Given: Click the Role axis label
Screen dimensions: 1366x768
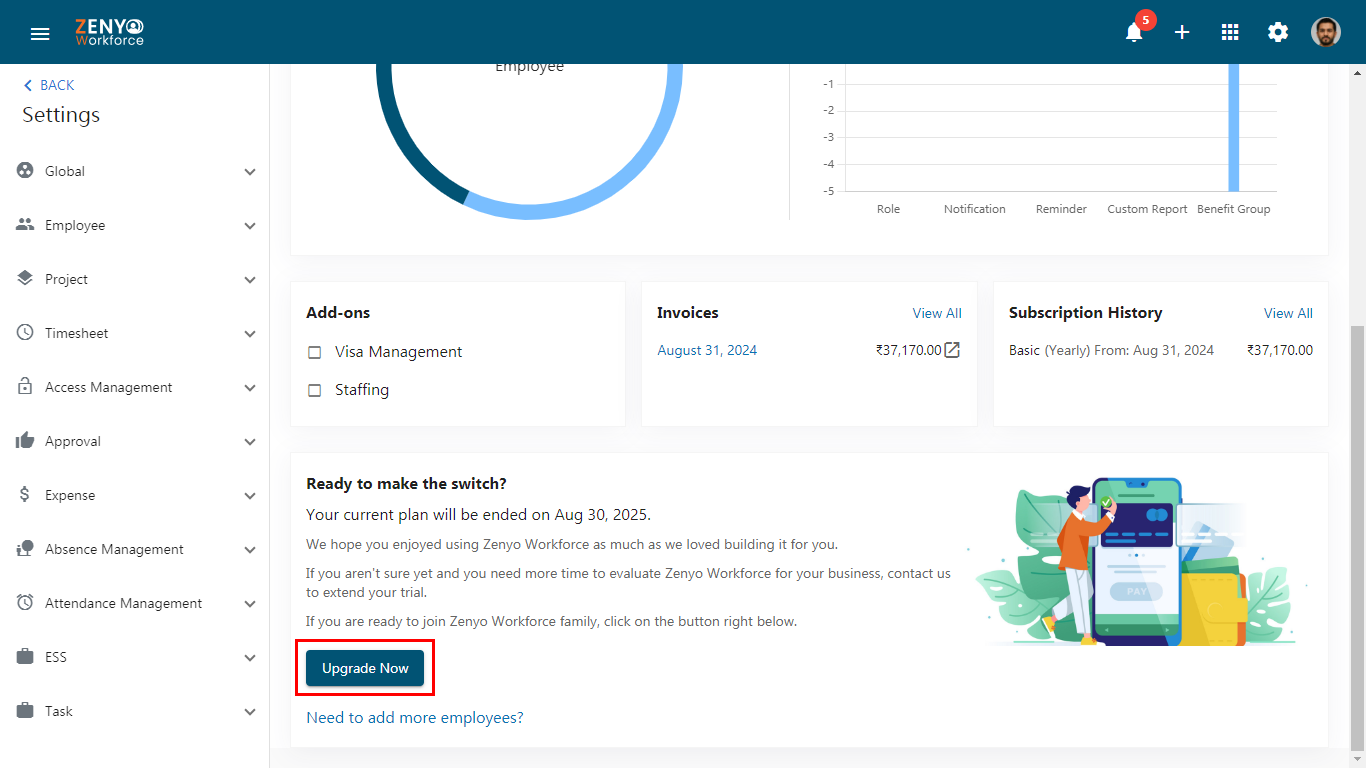Looking at the screenshot, I should coord(888,209).
